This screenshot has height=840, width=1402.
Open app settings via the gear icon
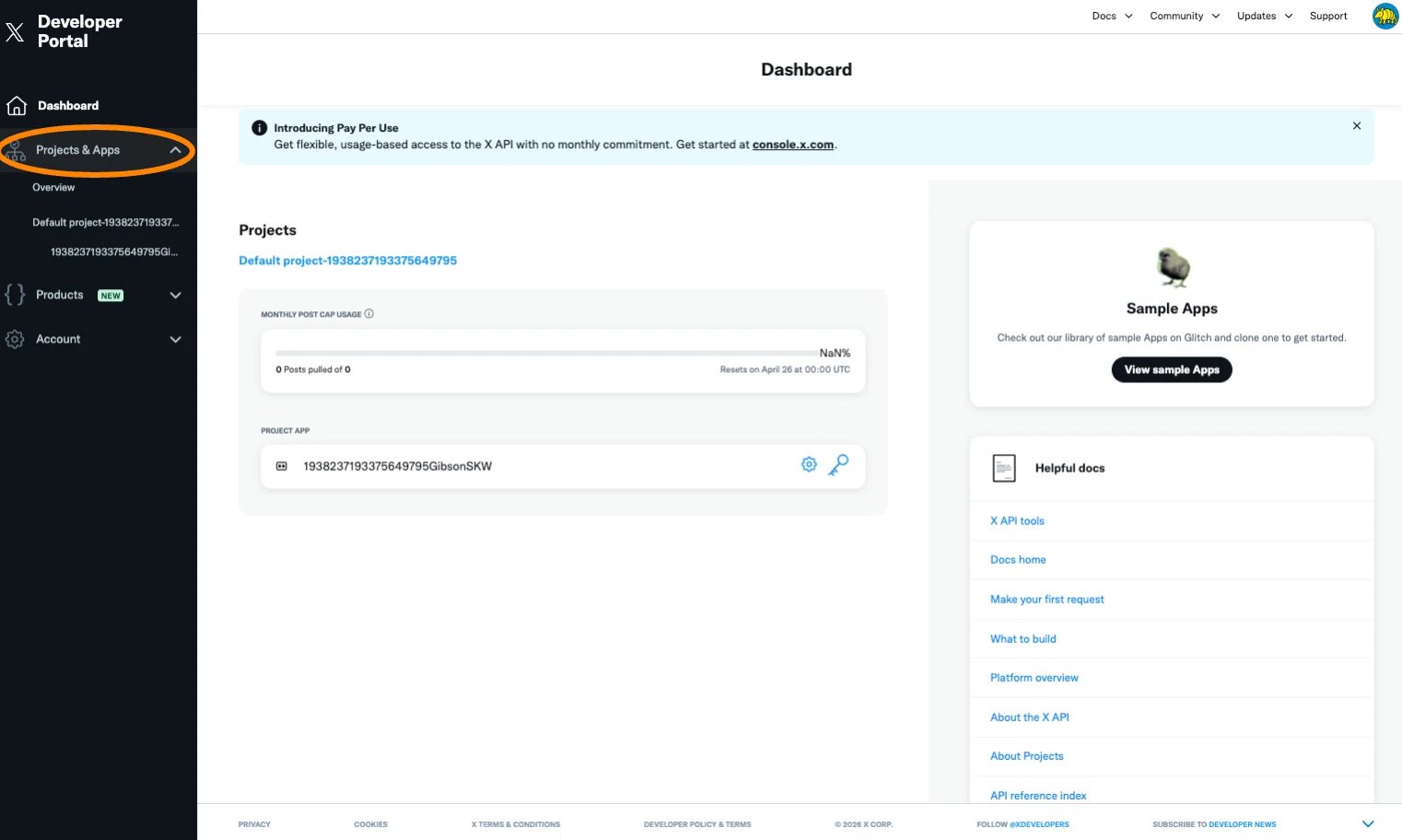click(809, 465)
